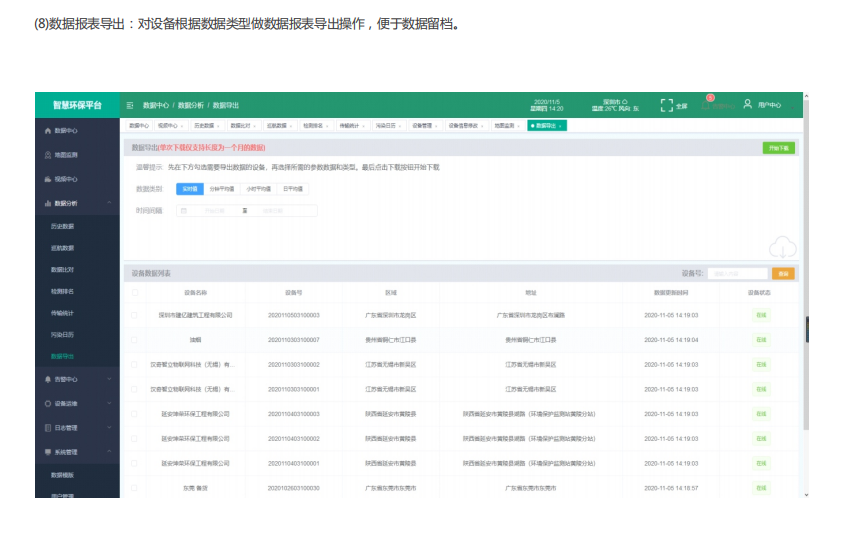The width and height of the screenshot is (845, 537).
Task: Click the sidebar collapse hamburger icon
Action: (x=130, y=105)
